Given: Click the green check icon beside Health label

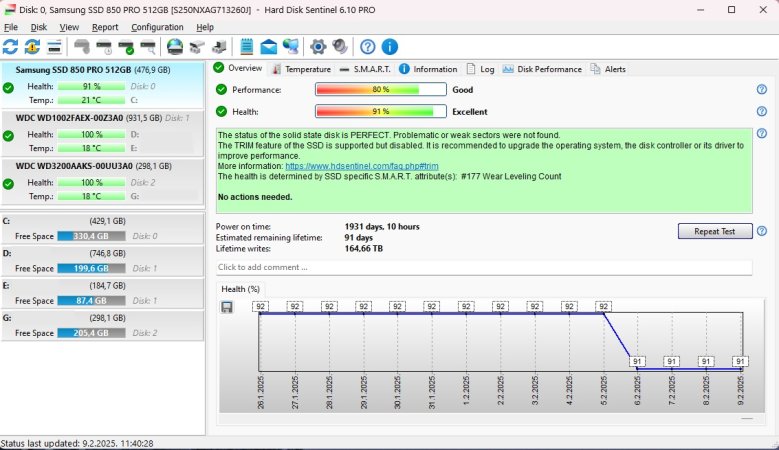Looking at the screenshot, I should click(221, 111).
